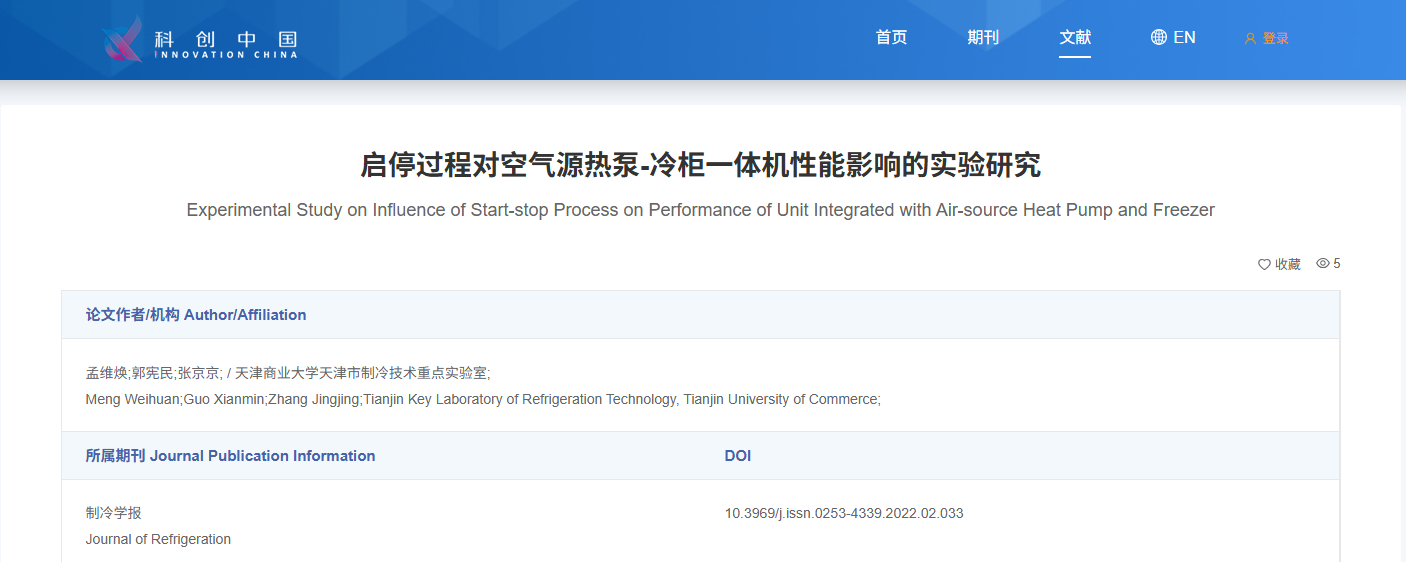Click the Chinese article title heading
The width and height of the screenshot is (1406, 562).
tap(700, 166)
